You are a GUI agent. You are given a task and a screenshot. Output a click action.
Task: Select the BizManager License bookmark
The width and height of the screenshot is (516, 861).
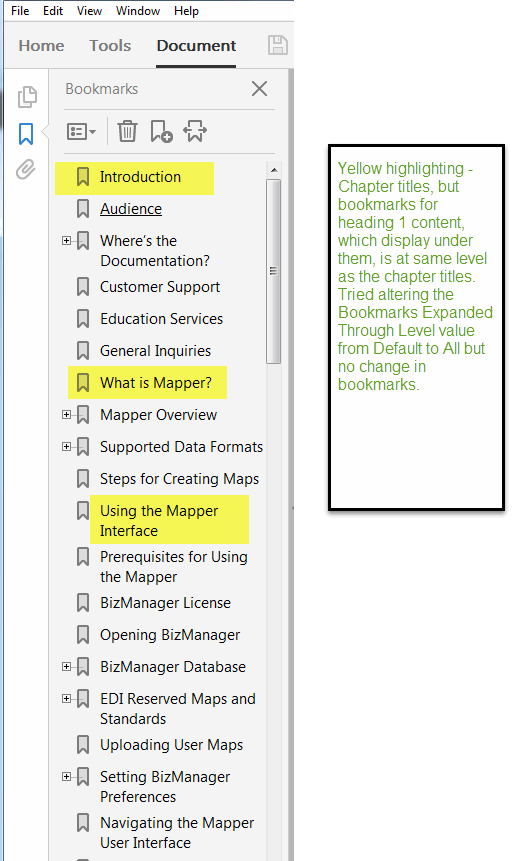[x=165, y=603]
